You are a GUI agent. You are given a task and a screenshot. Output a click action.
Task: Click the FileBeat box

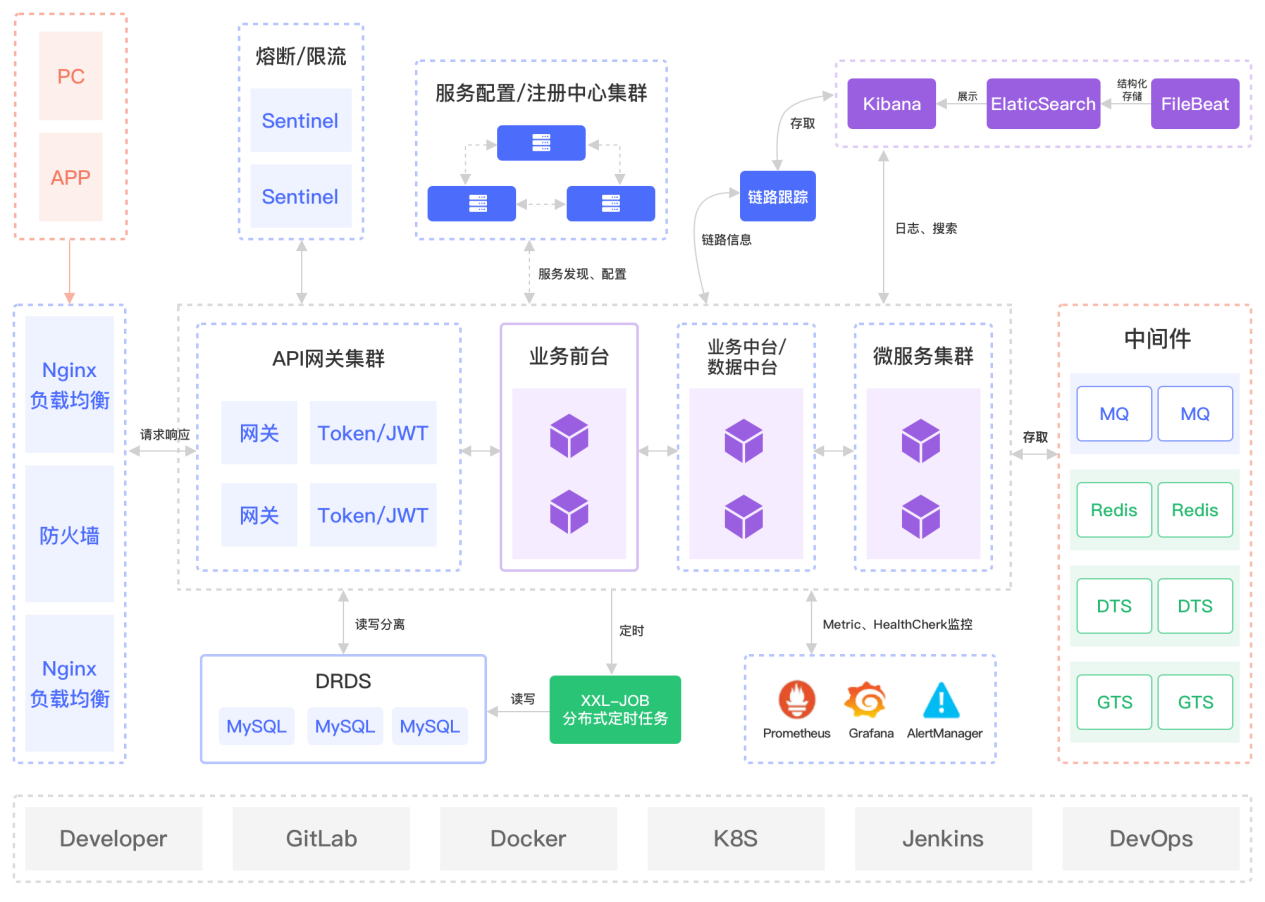click(1195, 104)
